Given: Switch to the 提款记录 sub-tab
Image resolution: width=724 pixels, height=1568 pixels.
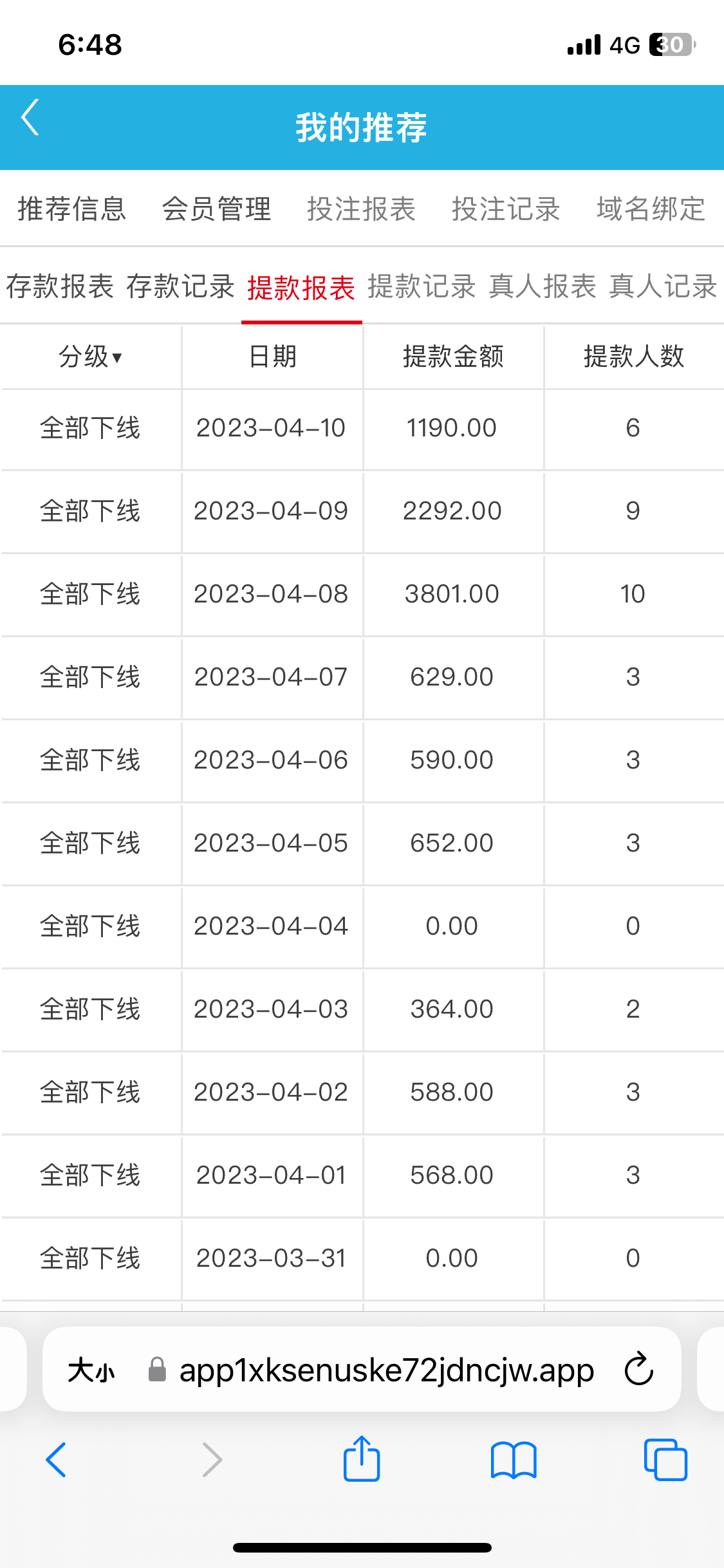Looking at the screenshot, I should (x=422, y=286).
